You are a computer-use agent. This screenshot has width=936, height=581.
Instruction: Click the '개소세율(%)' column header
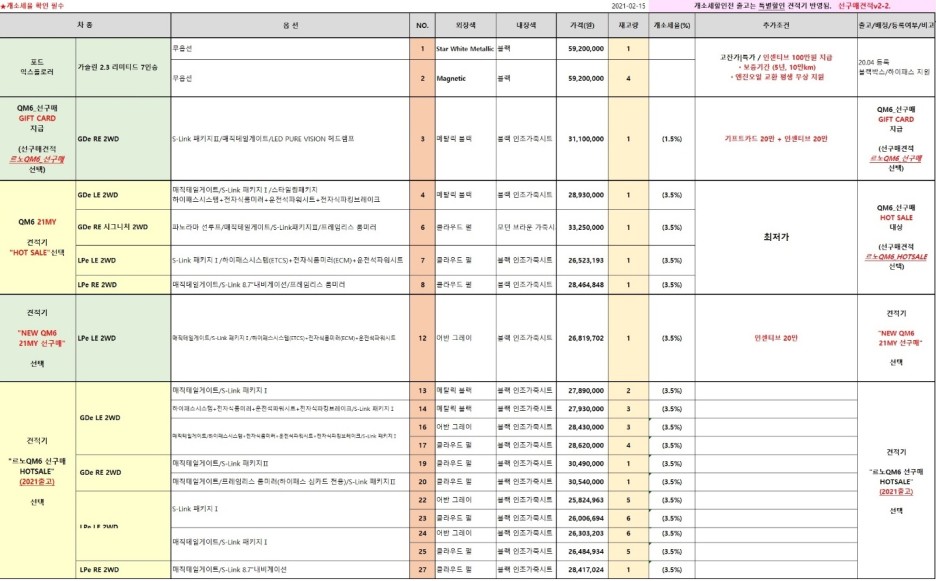click(672, 26)
